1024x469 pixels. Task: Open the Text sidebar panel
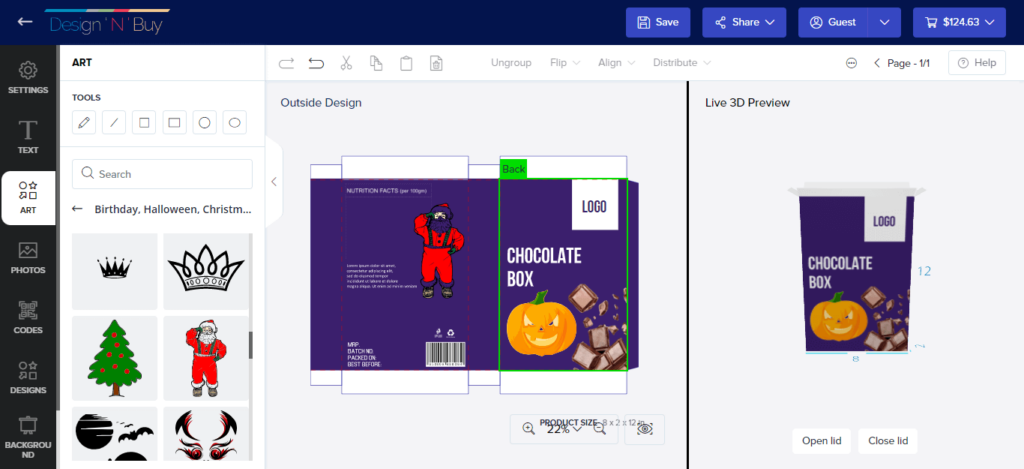(x=28, y=137)
